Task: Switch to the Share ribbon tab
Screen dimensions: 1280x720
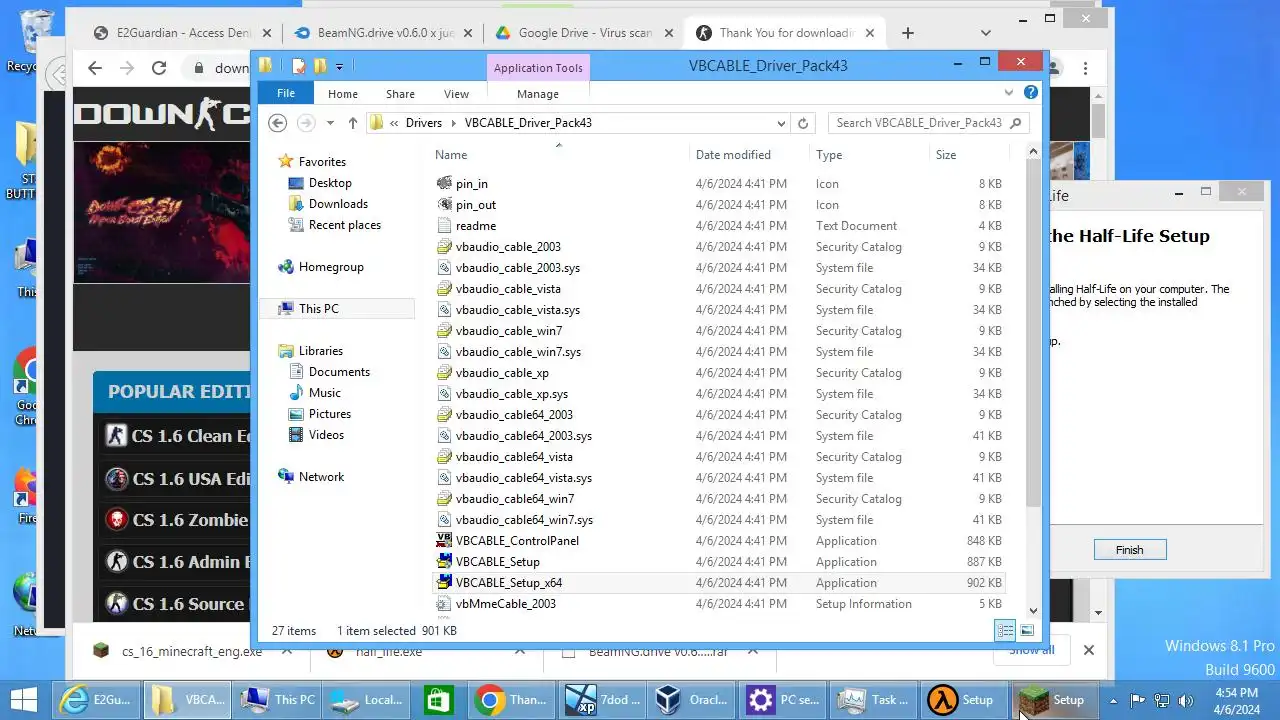Action: tap(400, 94)
